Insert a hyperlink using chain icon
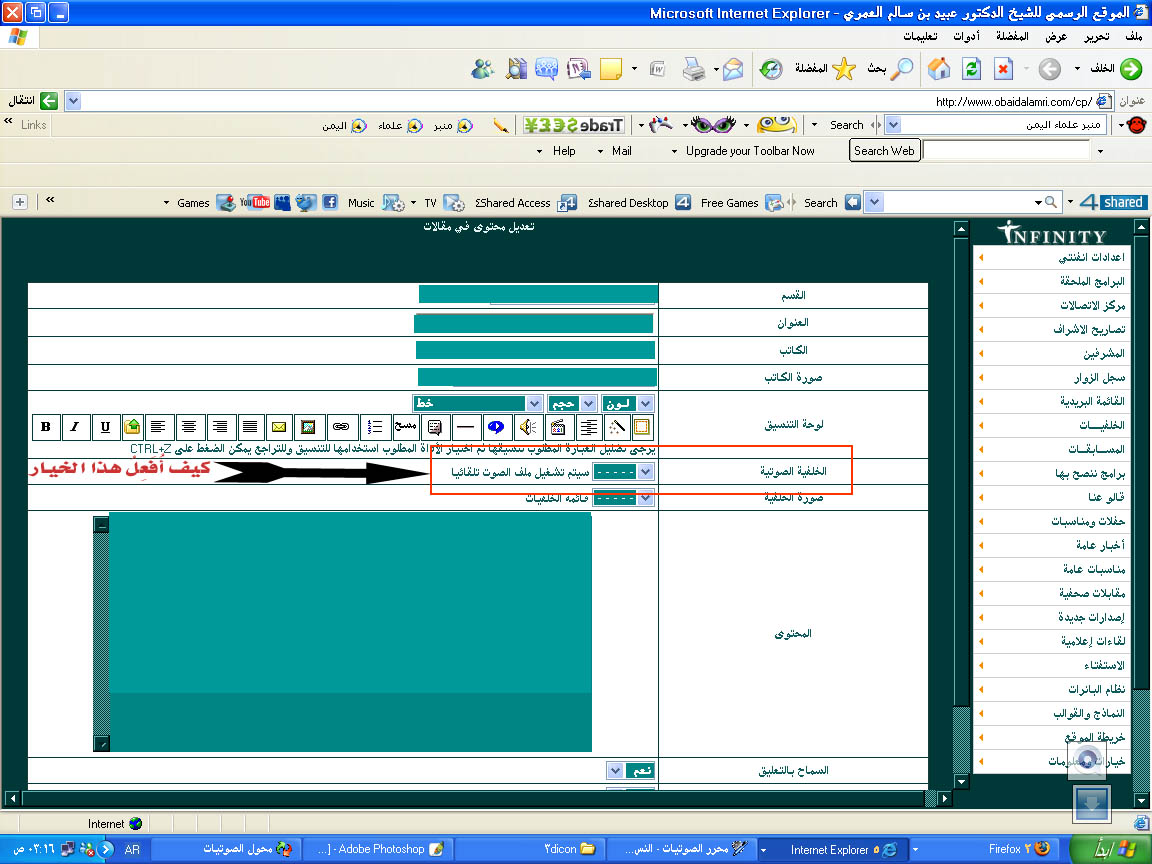 340,427
